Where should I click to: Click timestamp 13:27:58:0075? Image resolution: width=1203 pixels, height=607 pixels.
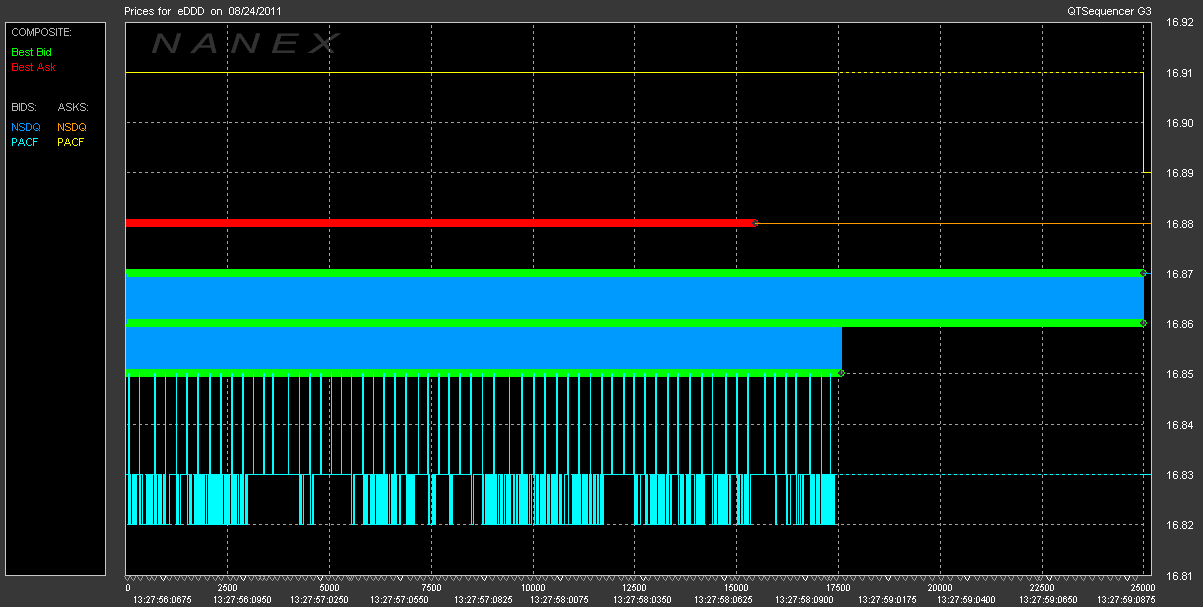[x=559, y=600]
